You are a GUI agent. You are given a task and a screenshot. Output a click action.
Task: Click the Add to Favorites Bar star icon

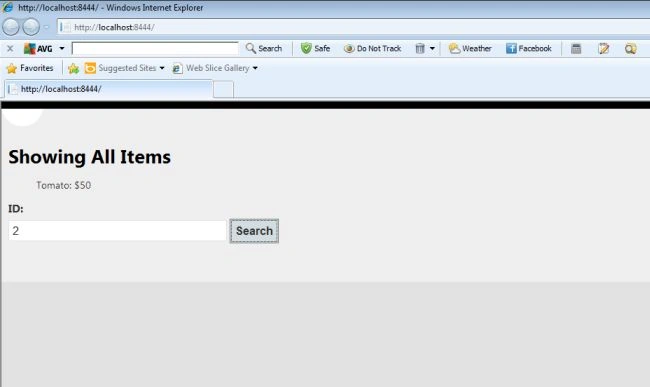coord(73,68)
